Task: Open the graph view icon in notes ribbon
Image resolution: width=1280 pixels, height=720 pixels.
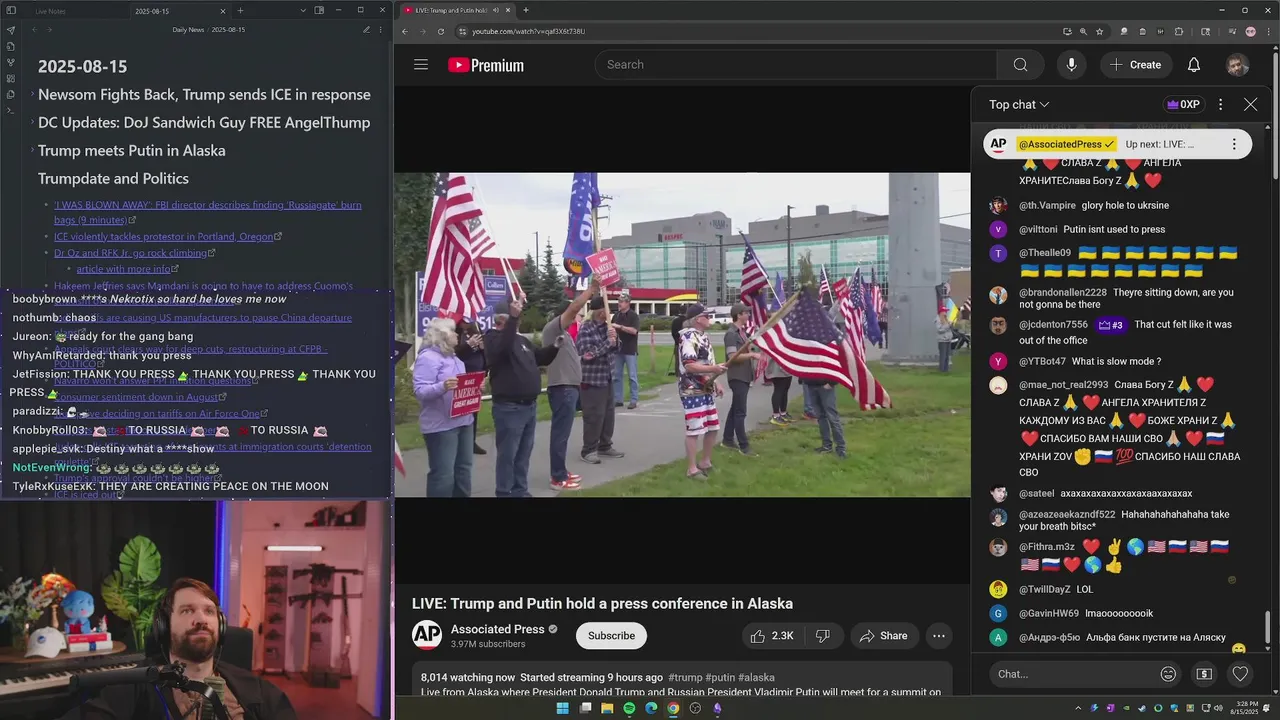Action: point(10,62)
